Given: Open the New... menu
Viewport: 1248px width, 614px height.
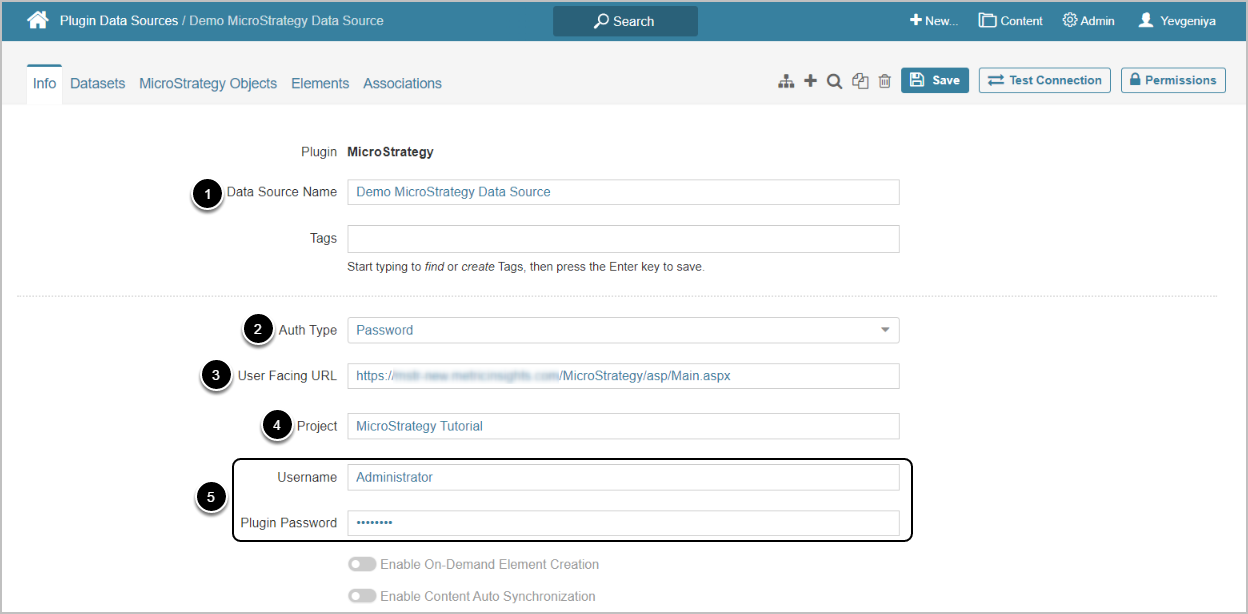Looking at the screenshot, I should tap(933, 20).
